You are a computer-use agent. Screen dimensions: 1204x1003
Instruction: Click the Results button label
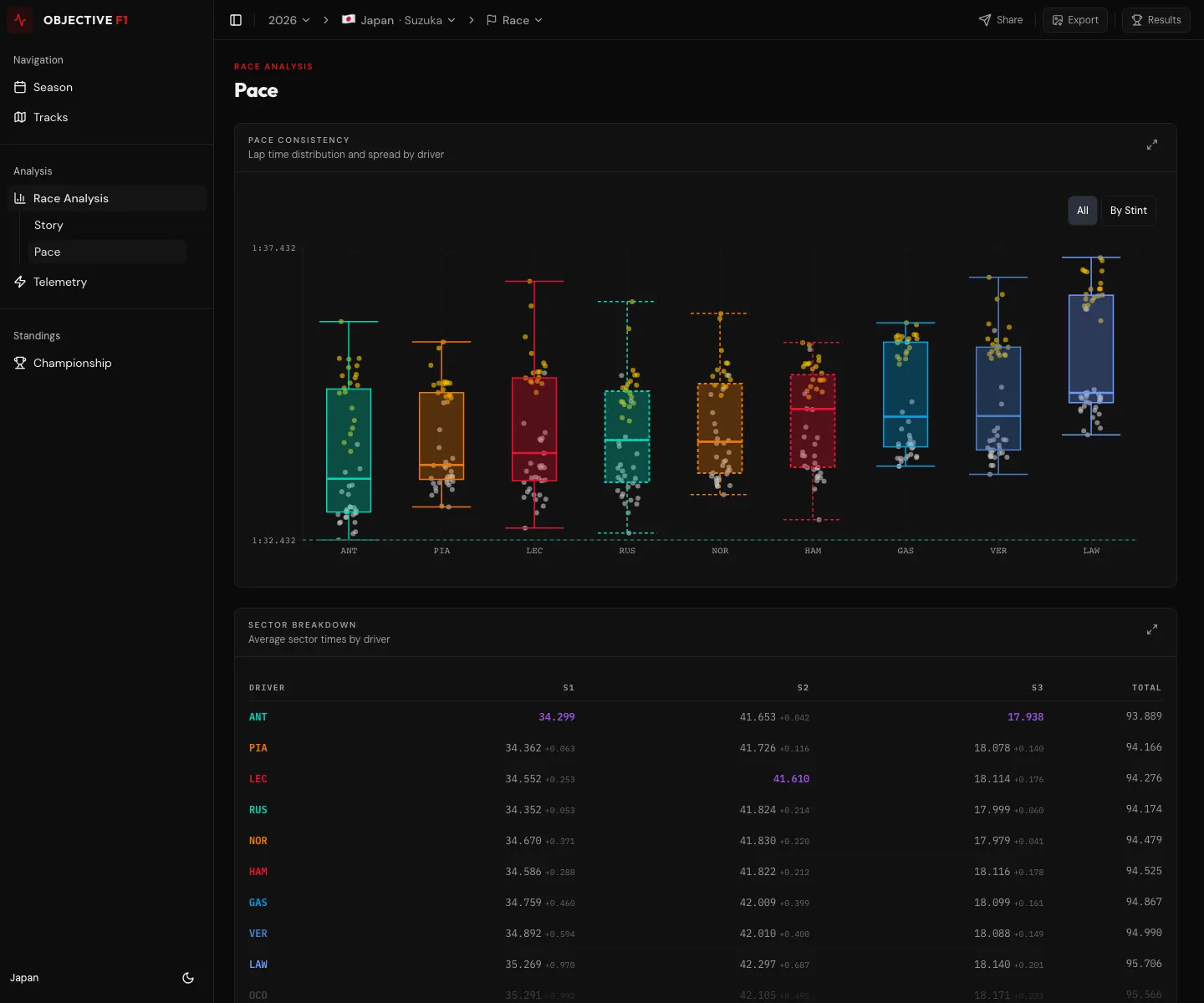(1164, 20)
